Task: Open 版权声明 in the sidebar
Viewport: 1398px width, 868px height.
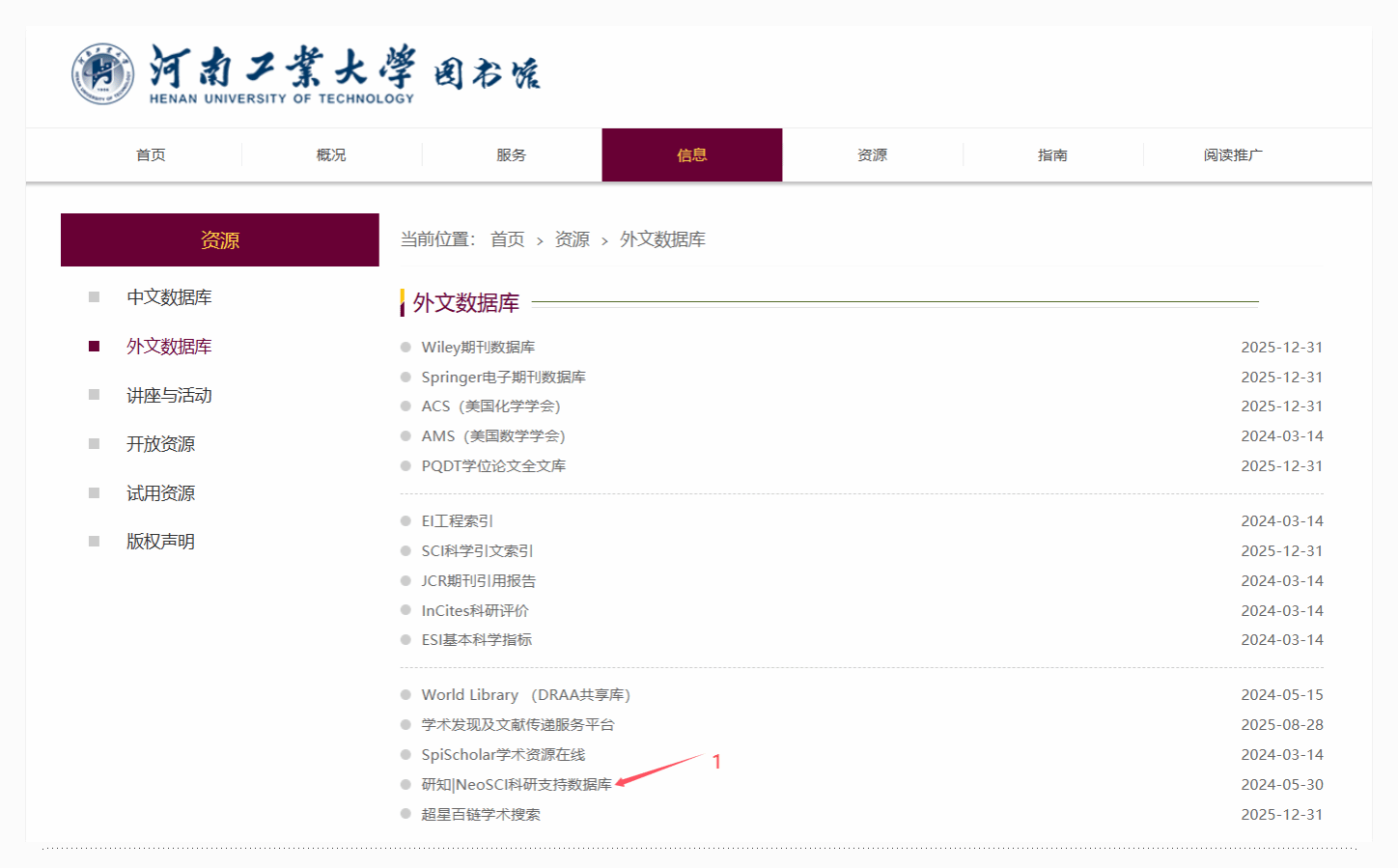Action: click(160, 542)
